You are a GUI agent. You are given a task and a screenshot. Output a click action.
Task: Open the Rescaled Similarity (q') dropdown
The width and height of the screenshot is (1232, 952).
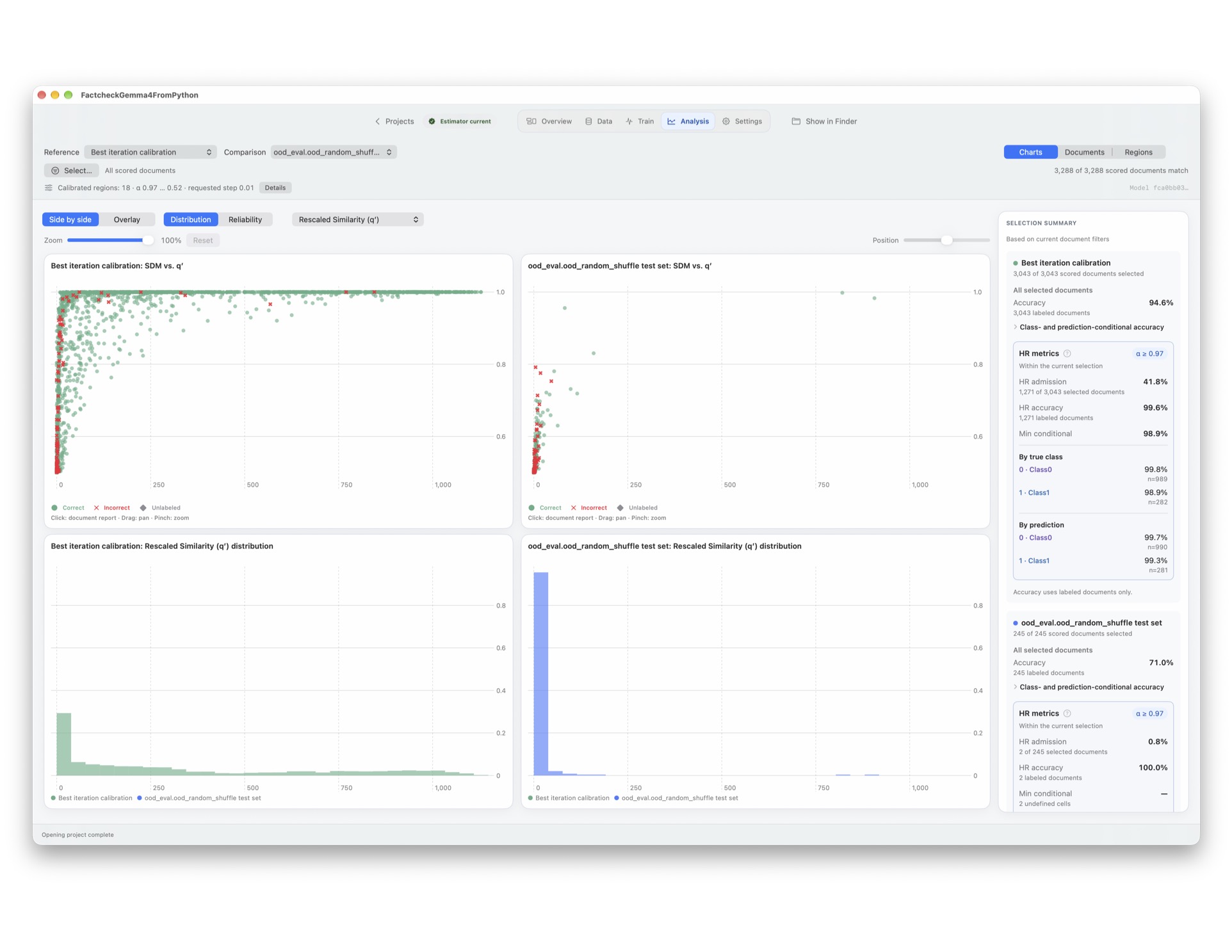click(358, 220)
